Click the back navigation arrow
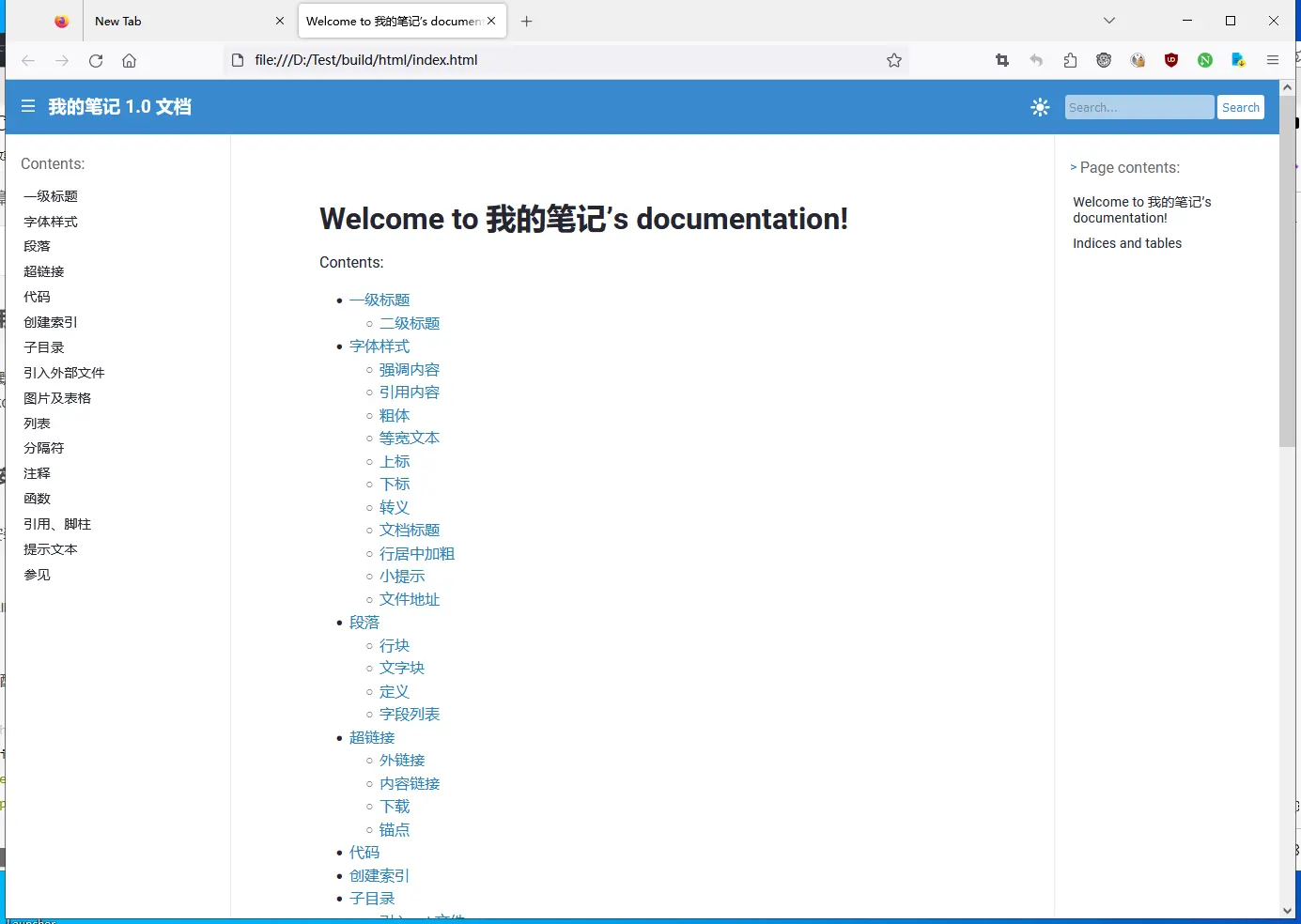Image resolution: width=1301 pixels, height=924 pixels. point(28,60)
